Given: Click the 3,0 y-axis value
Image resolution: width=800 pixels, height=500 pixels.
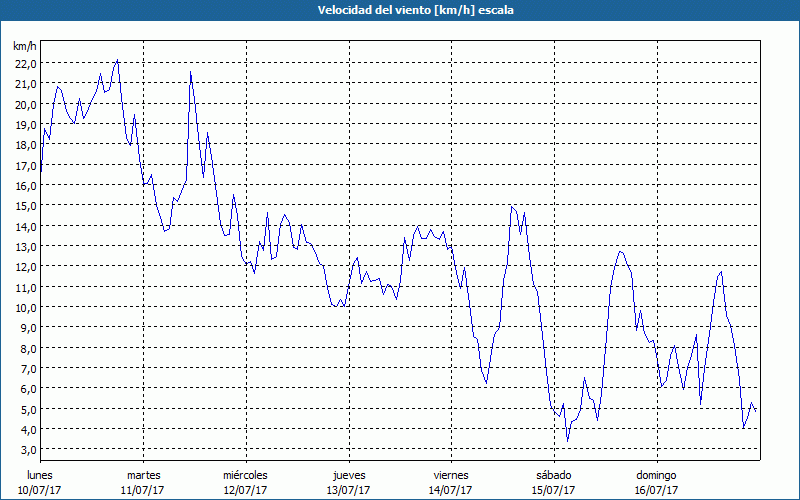Looking at the screenshot, I should click(28, 449).
